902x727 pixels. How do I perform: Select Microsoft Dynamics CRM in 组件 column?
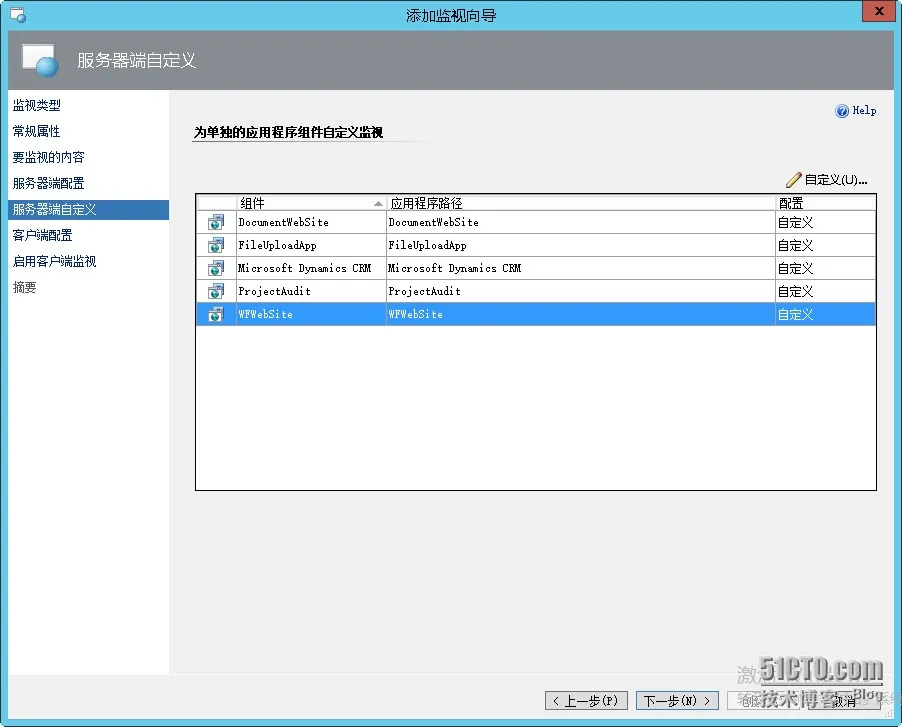(x=311, y=269)
